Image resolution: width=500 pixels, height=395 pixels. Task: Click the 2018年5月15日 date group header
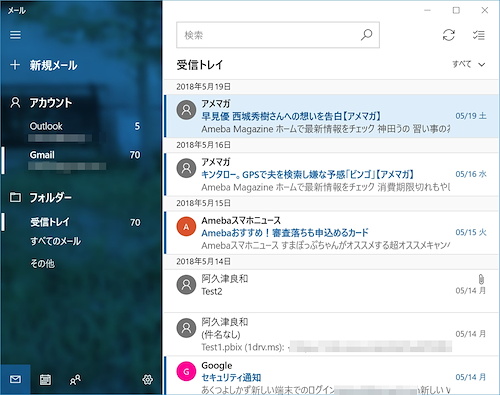coord(203,203)
